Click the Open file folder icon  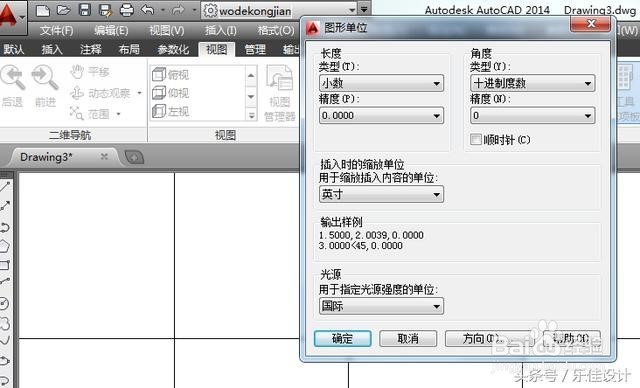63,10
